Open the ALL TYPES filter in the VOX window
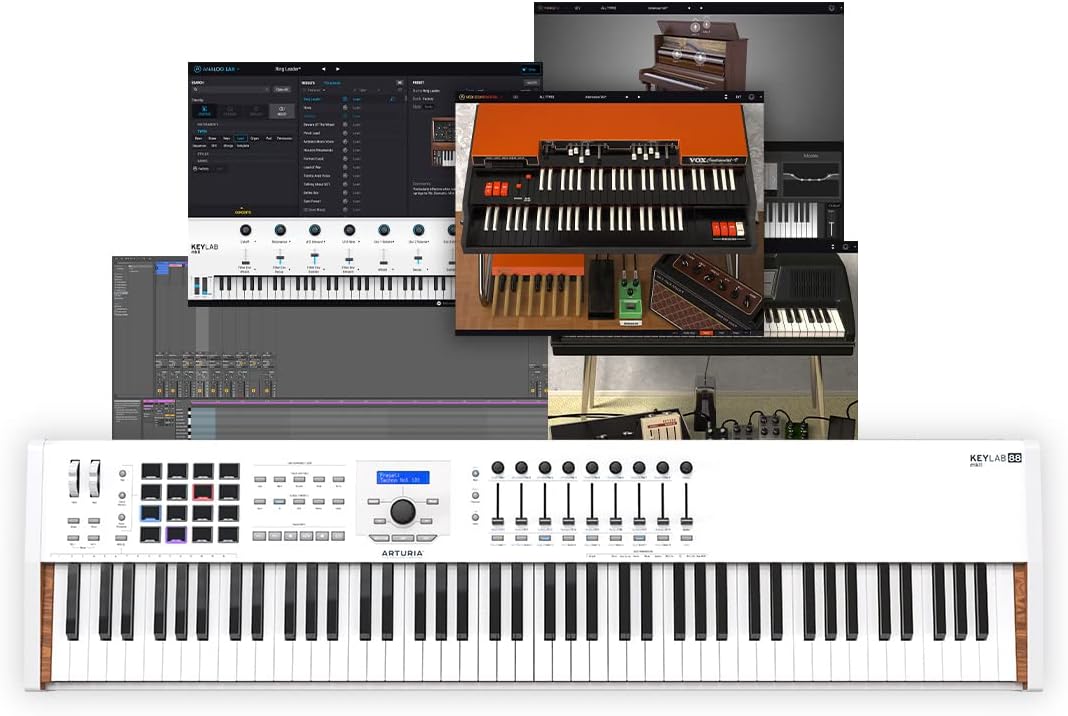The height and width of the screenshot is (716, 1068). (547, 97)
